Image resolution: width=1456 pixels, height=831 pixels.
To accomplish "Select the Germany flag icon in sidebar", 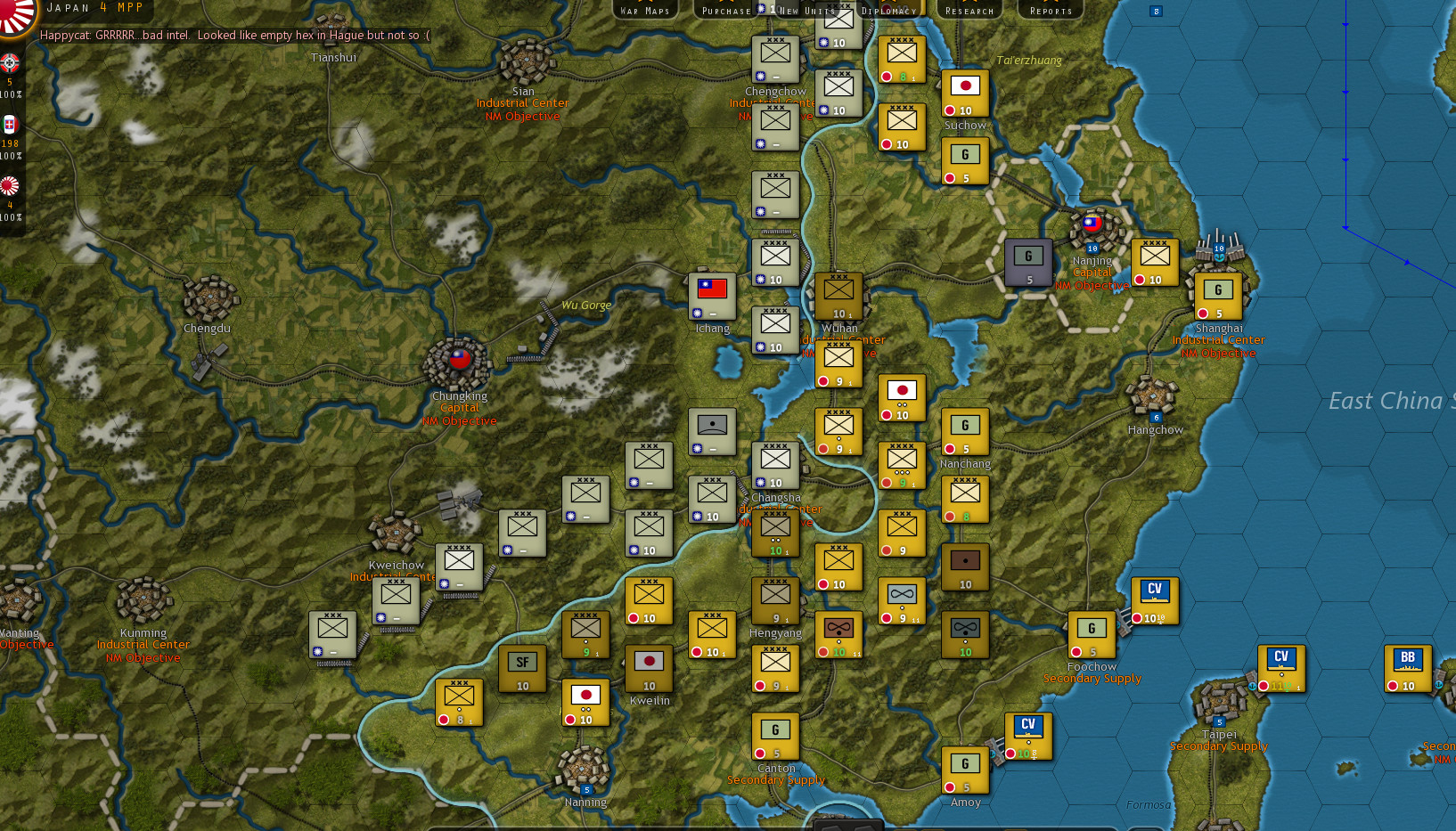I will [x=10, y=63].
